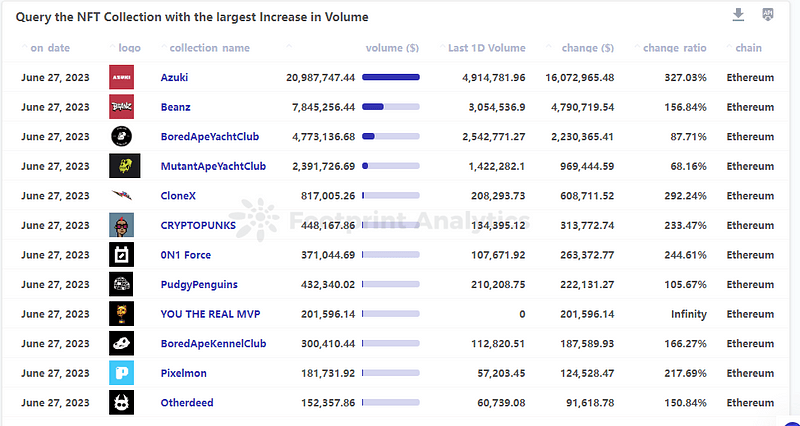The width and height of the screenshot is (800, 426).
Task: Sort by the logo column header
Action: pyautogui.click(x=129, y=48)
